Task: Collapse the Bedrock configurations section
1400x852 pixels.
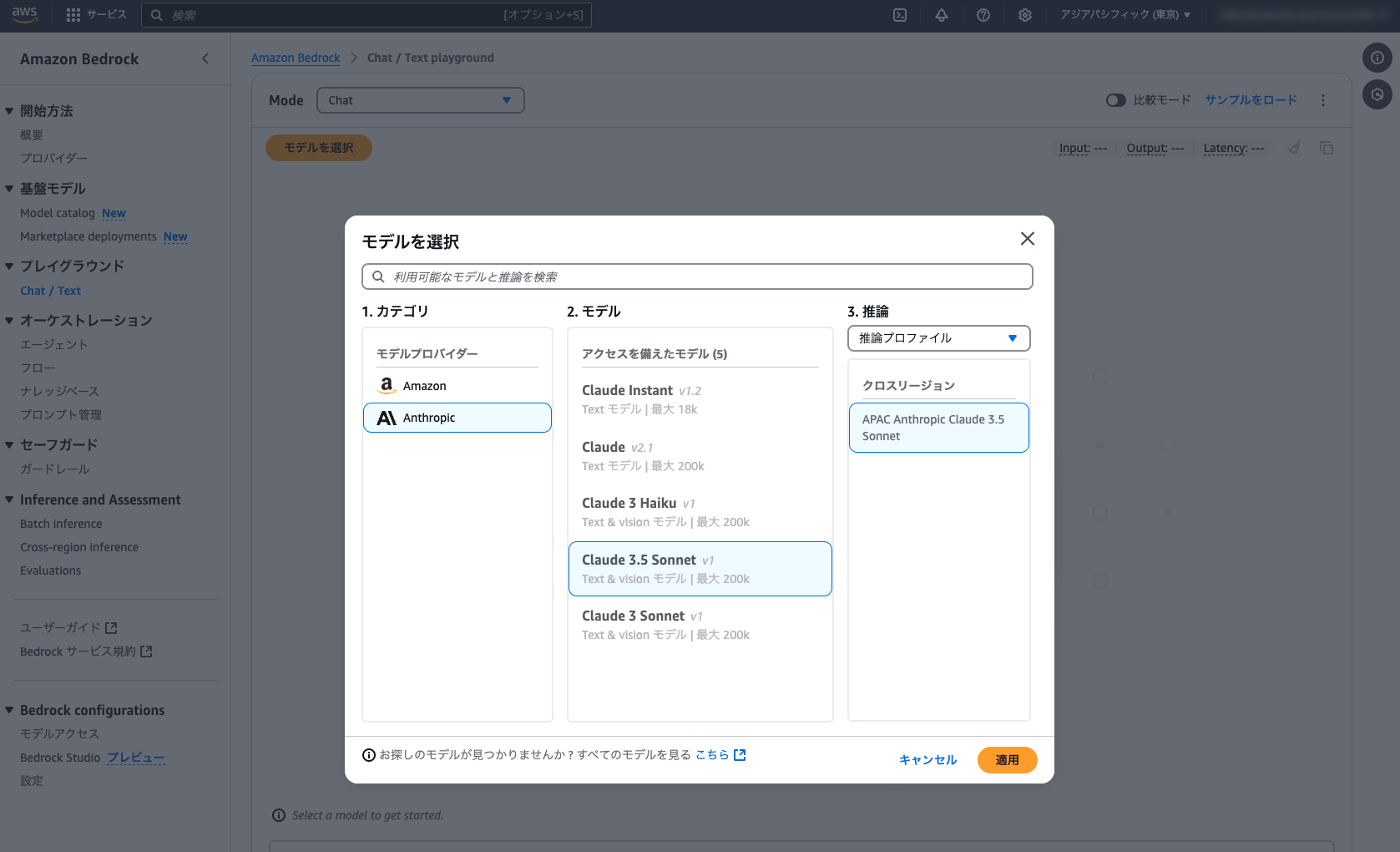Action: point(9,710)
